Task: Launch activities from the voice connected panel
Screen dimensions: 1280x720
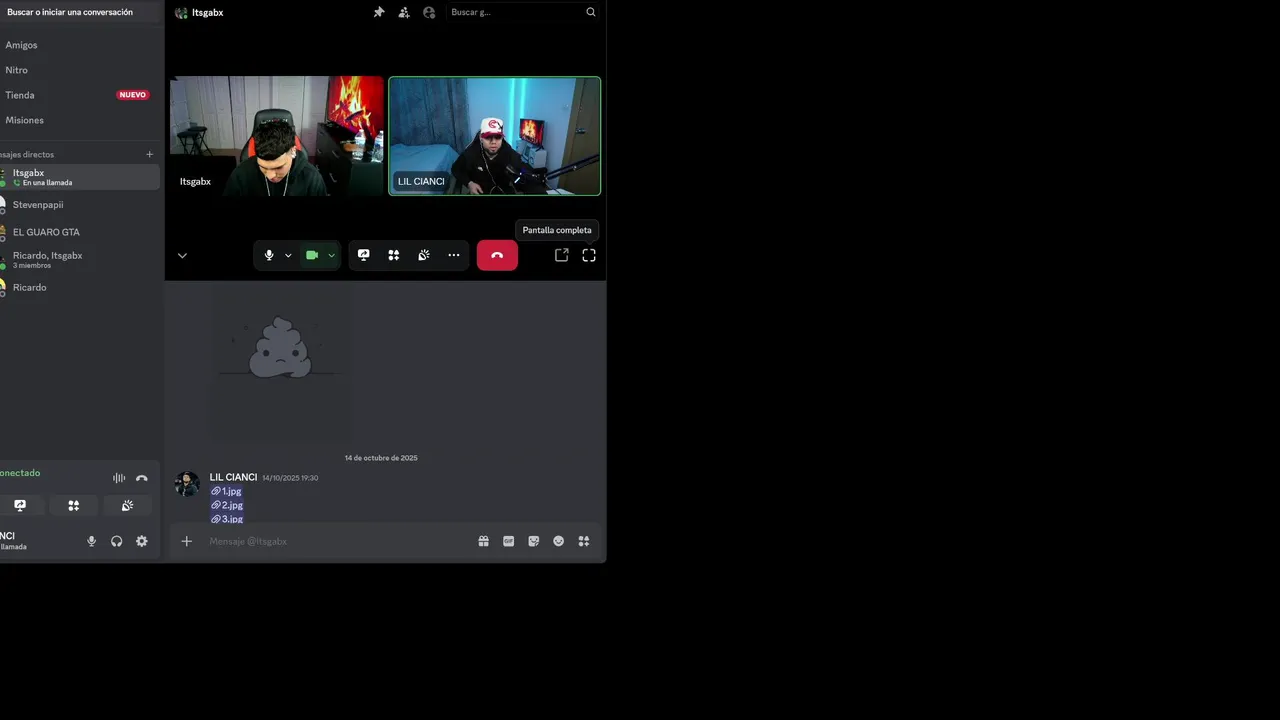Action: [74, 506]
